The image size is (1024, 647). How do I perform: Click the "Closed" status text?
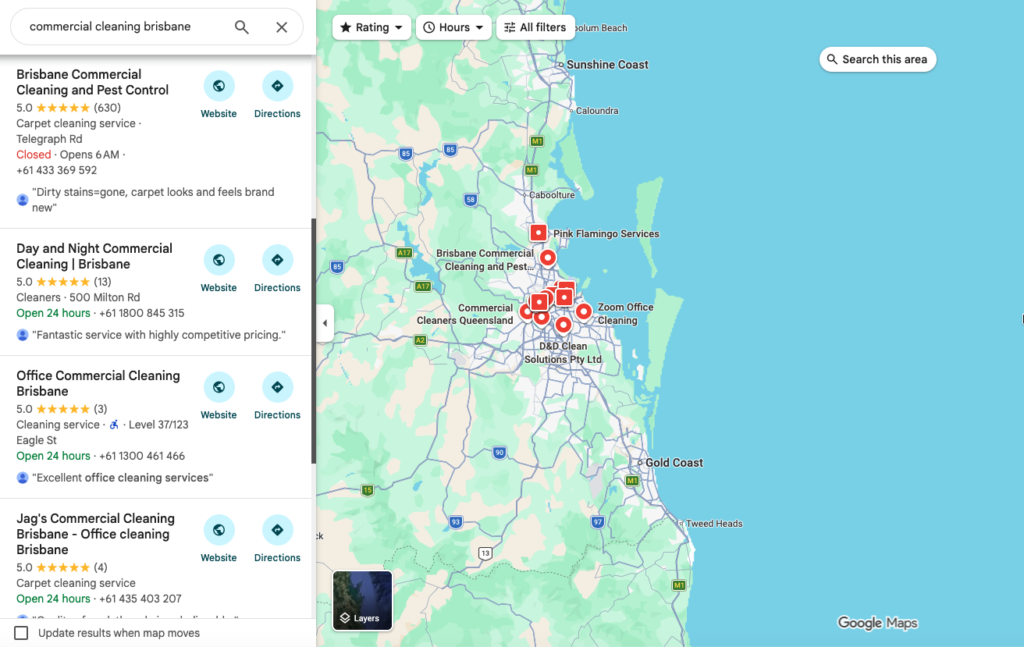[33, 155]
